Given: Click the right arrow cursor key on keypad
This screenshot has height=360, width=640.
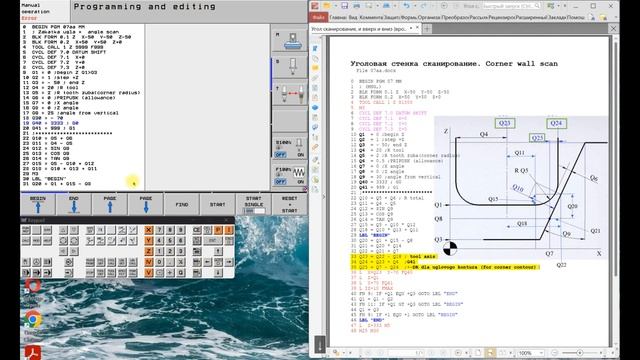Looking at the screenshot, I should click(229, 262).
